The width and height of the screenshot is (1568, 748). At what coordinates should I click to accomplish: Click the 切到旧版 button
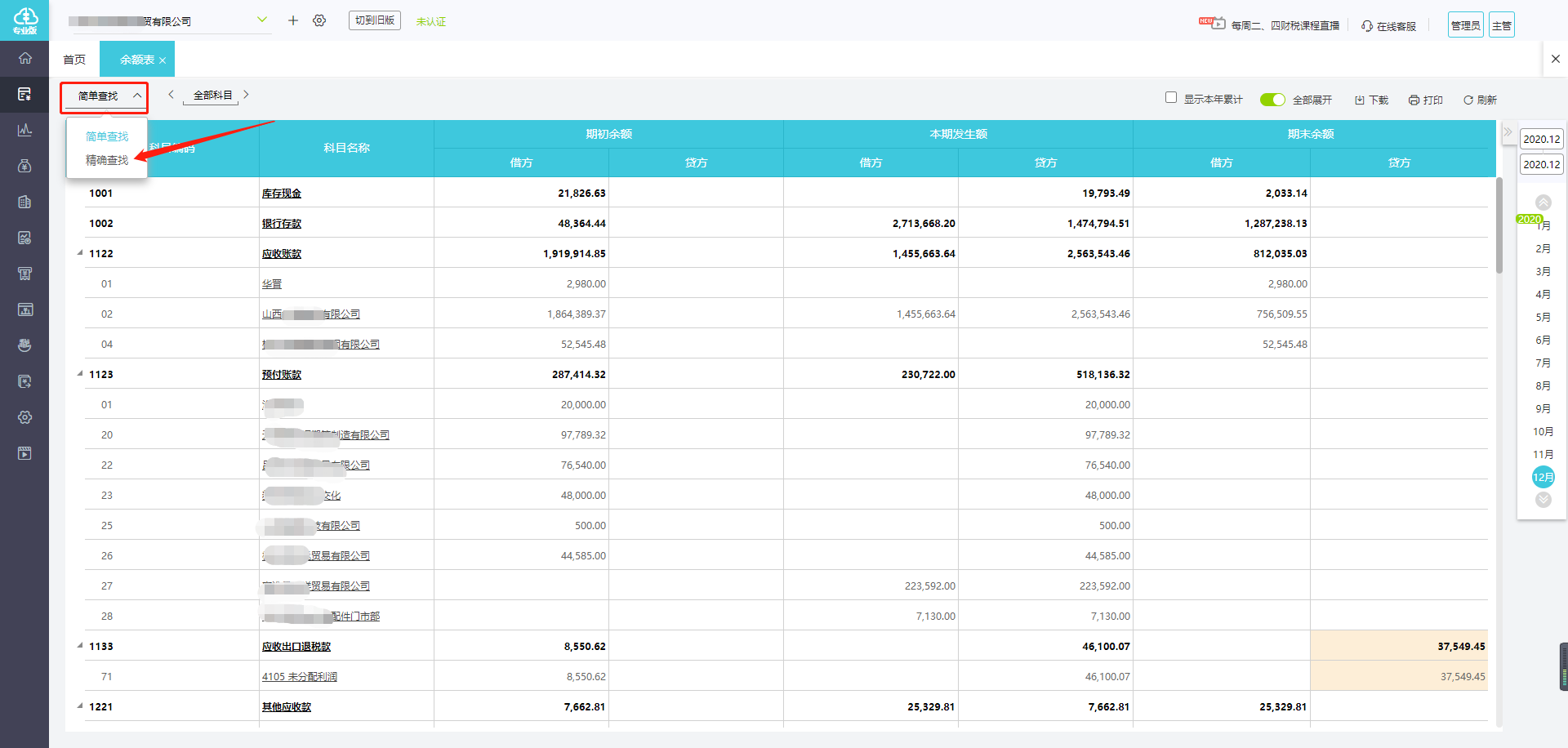click(x=375, y=20)
